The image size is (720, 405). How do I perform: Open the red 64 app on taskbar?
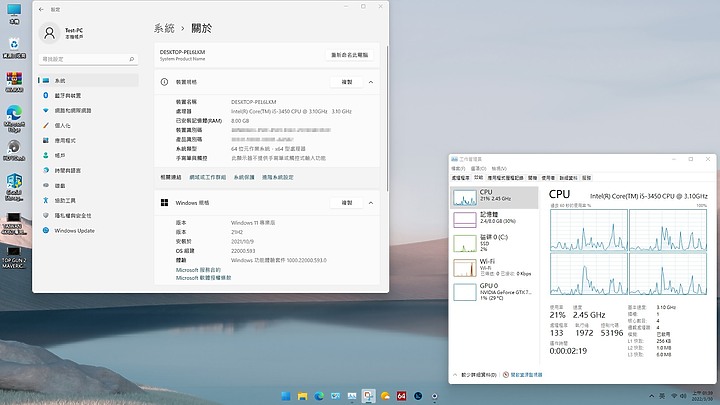coord(401,396)
